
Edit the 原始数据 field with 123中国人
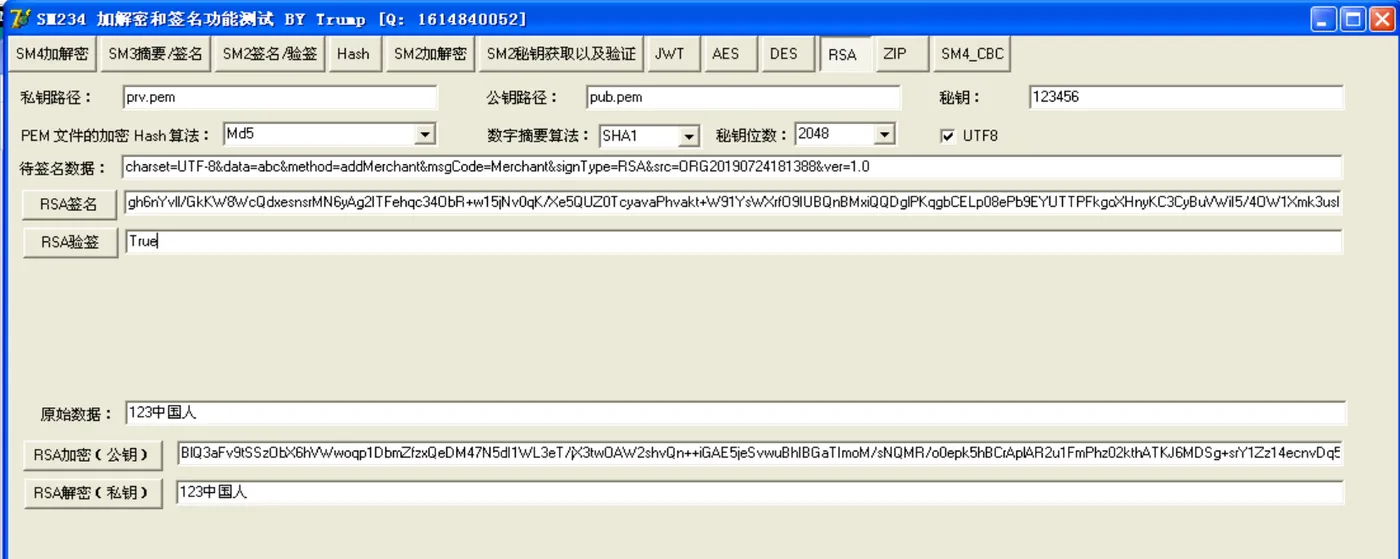[x=735, y=412]
